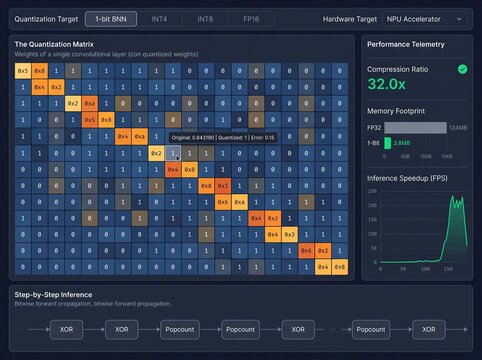The height and width of the screenshot is (360, 482).
Task: Click the Original 0.843190 tooltip
Action: pos(223,137)
